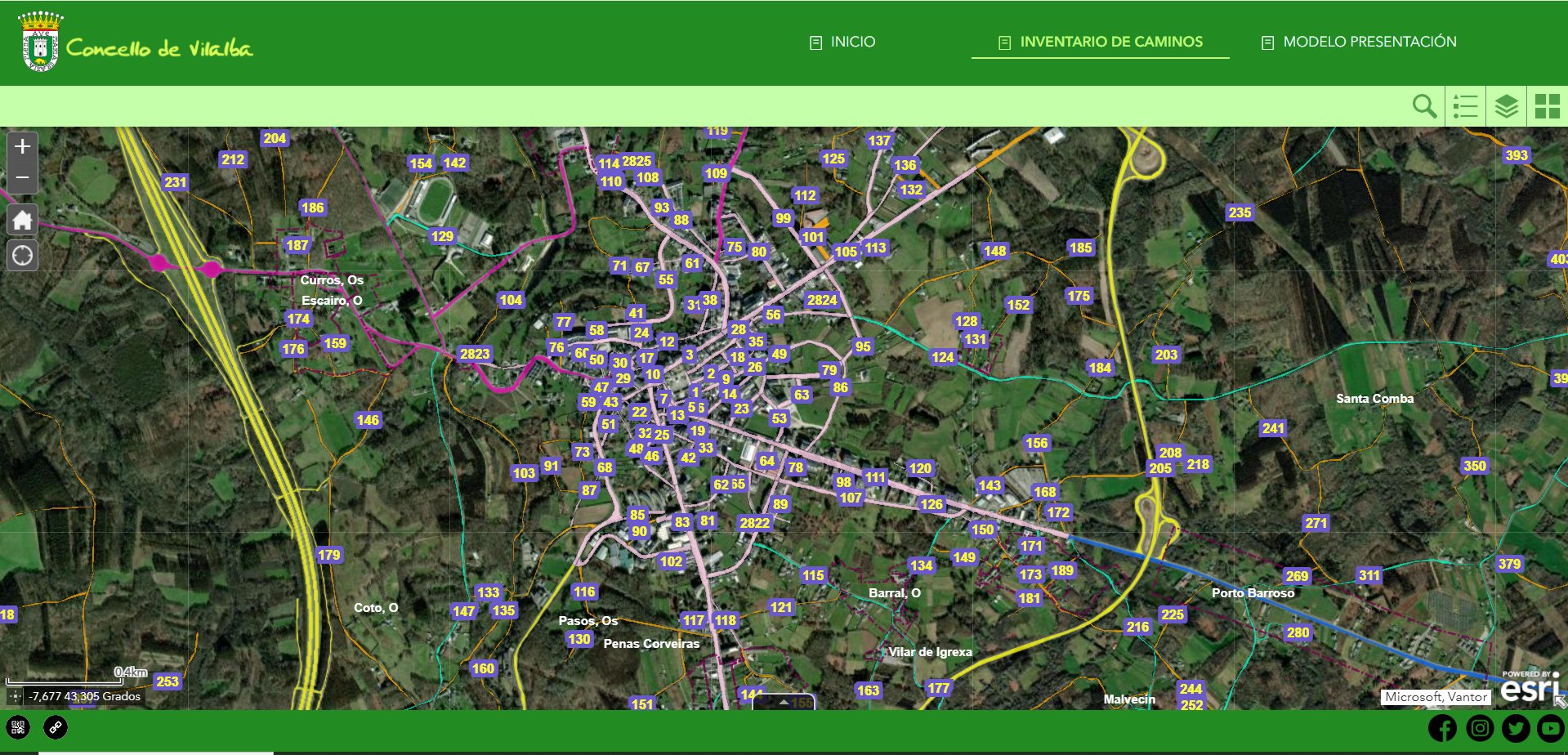Image resolution: width=1568 pixels, height=755 pixels.
Task: Select INVENTARIO DE CAMINOS tab
Action: (1101, 42)
